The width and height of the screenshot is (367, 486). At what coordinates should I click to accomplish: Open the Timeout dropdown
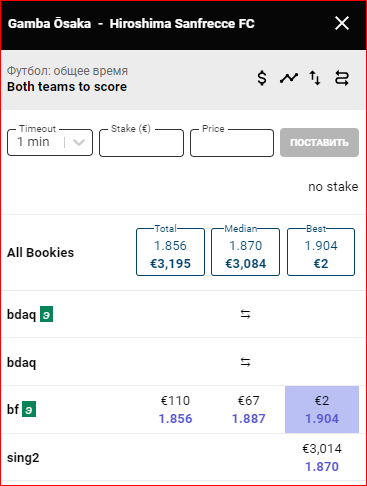point(50,142)
